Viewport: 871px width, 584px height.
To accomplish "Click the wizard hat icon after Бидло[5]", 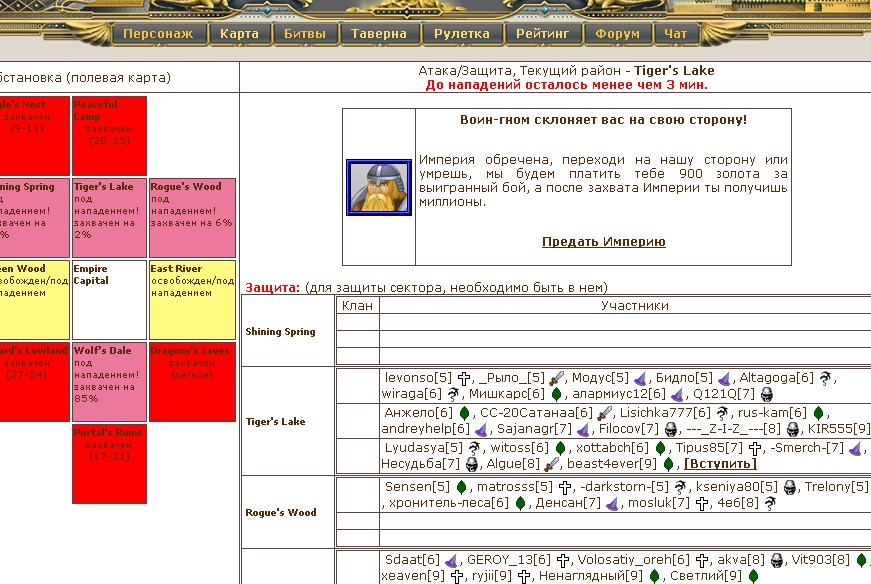I will click(724, 378).
